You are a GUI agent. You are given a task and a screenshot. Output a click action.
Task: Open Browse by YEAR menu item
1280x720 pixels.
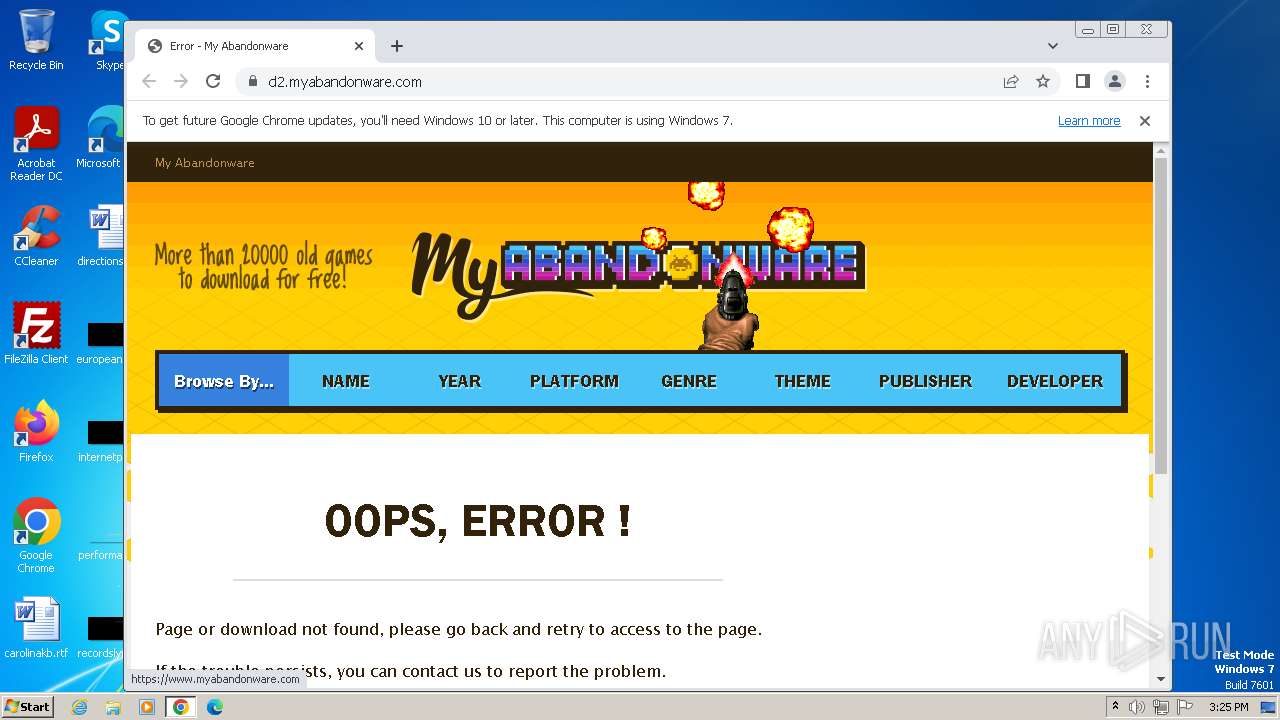coord(460,381)
